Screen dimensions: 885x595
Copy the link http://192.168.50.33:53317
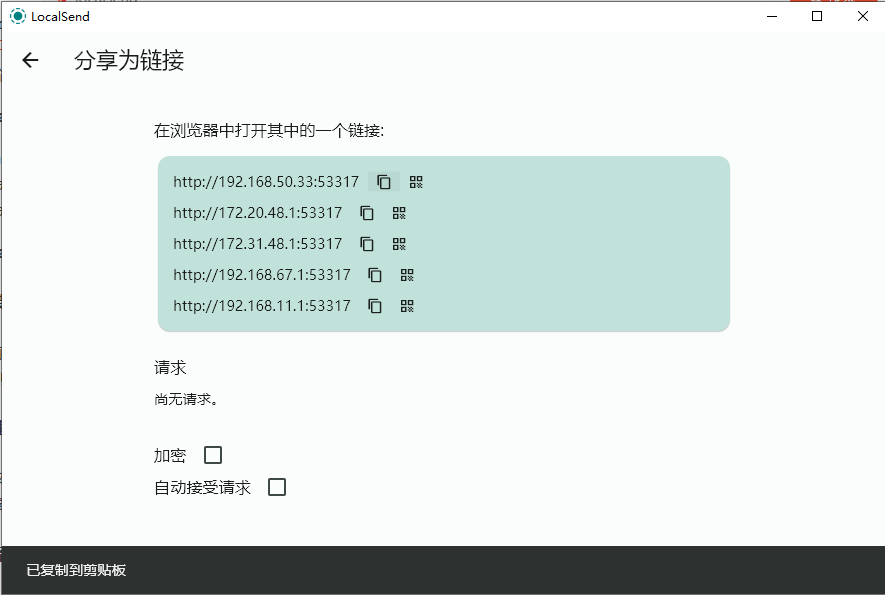[384, 181]
